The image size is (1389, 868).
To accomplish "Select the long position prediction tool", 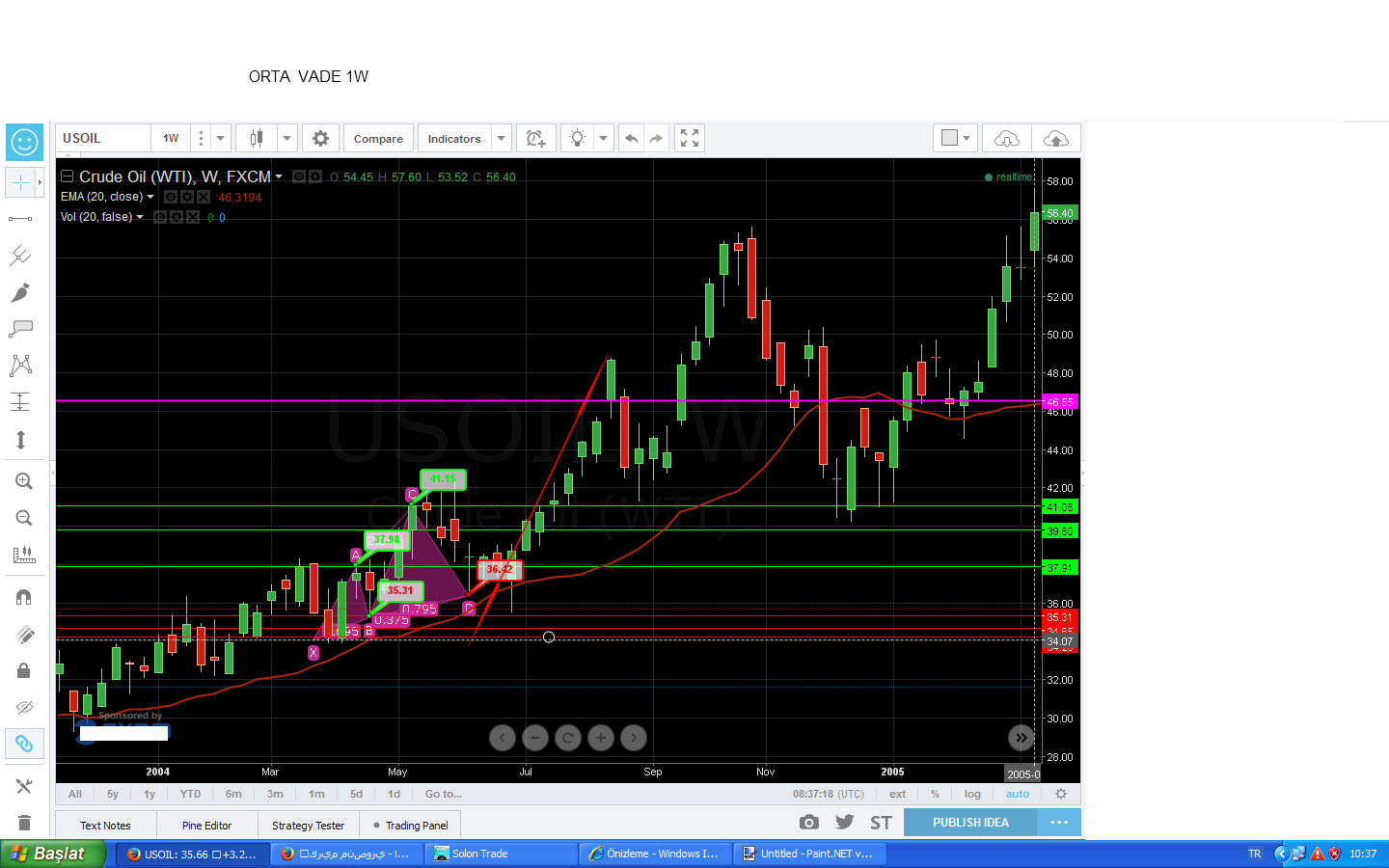I will [20, 402].
